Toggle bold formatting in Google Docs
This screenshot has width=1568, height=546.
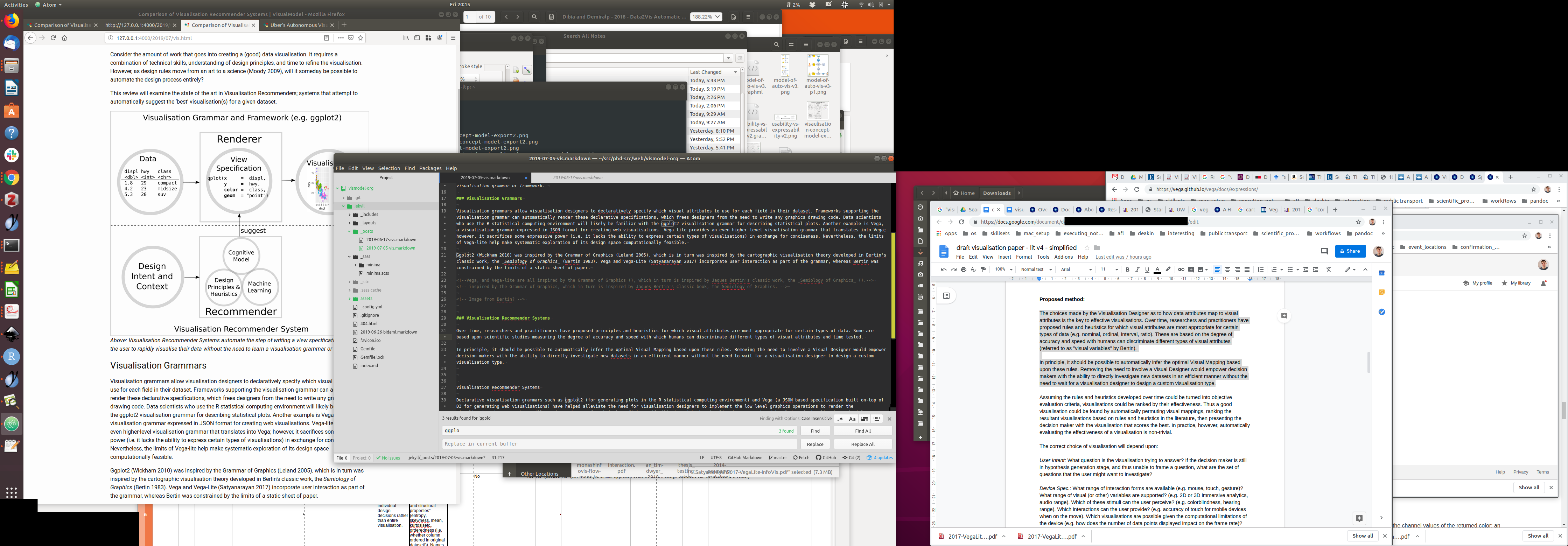pos(1127,269)
